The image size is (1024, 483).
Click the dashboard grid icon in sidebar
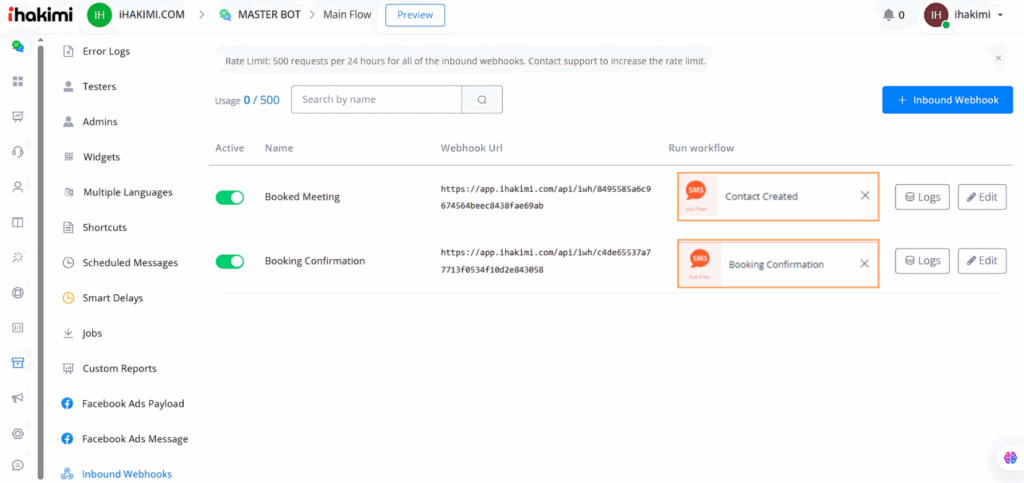click(x=17, y=80)
